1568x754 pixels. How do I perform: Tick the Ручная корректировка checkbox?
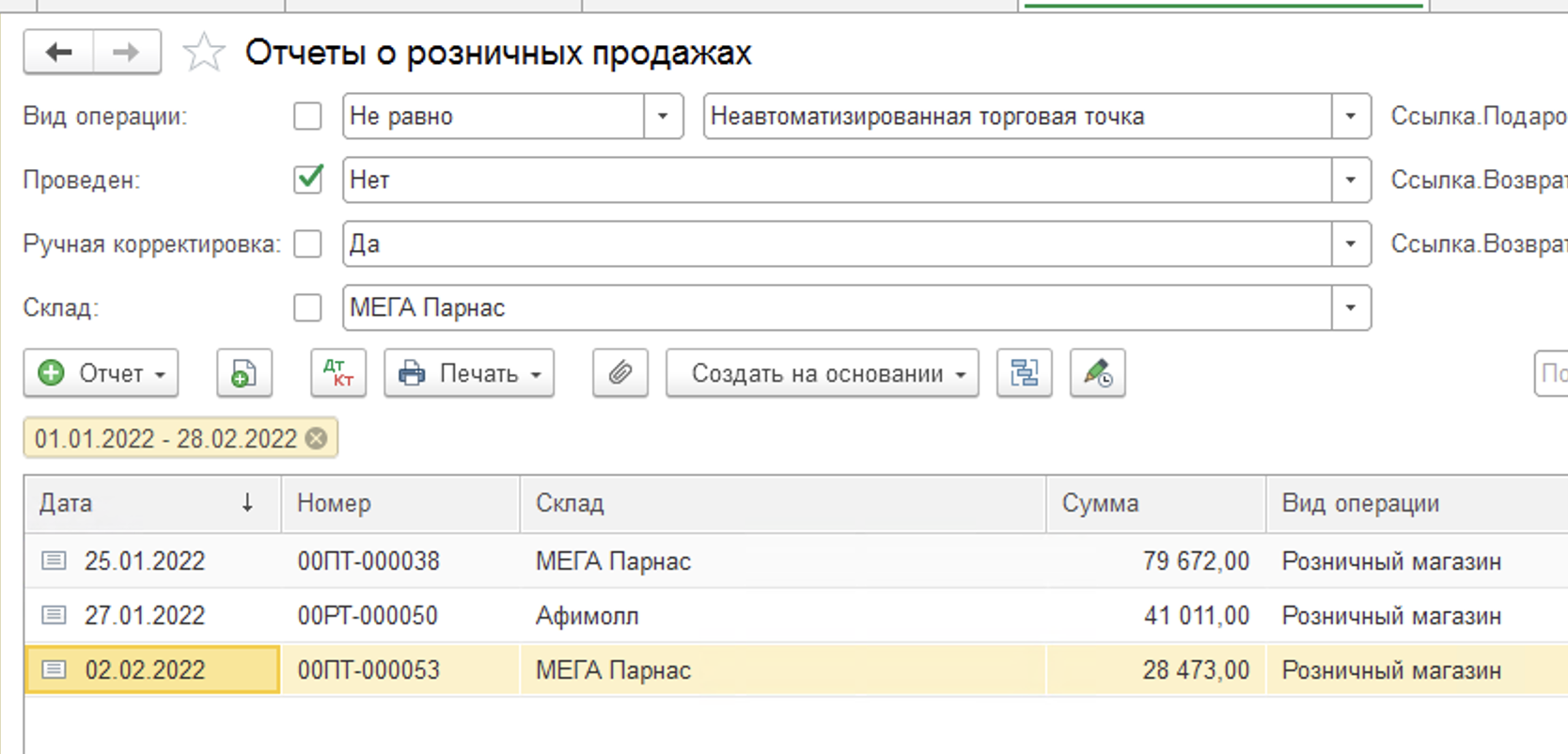pyautogui.click(x=307, y=243)
